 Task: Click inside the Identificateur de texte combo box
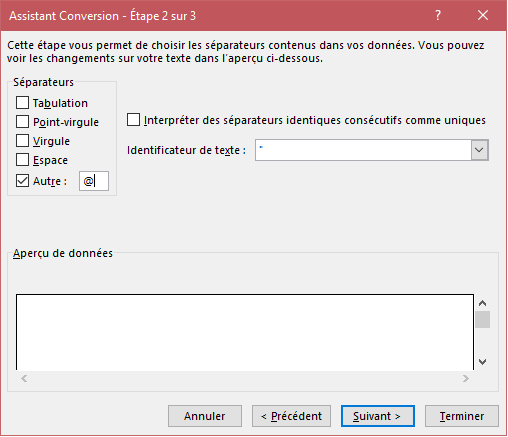pyautogui.click(x=363, y=150)
